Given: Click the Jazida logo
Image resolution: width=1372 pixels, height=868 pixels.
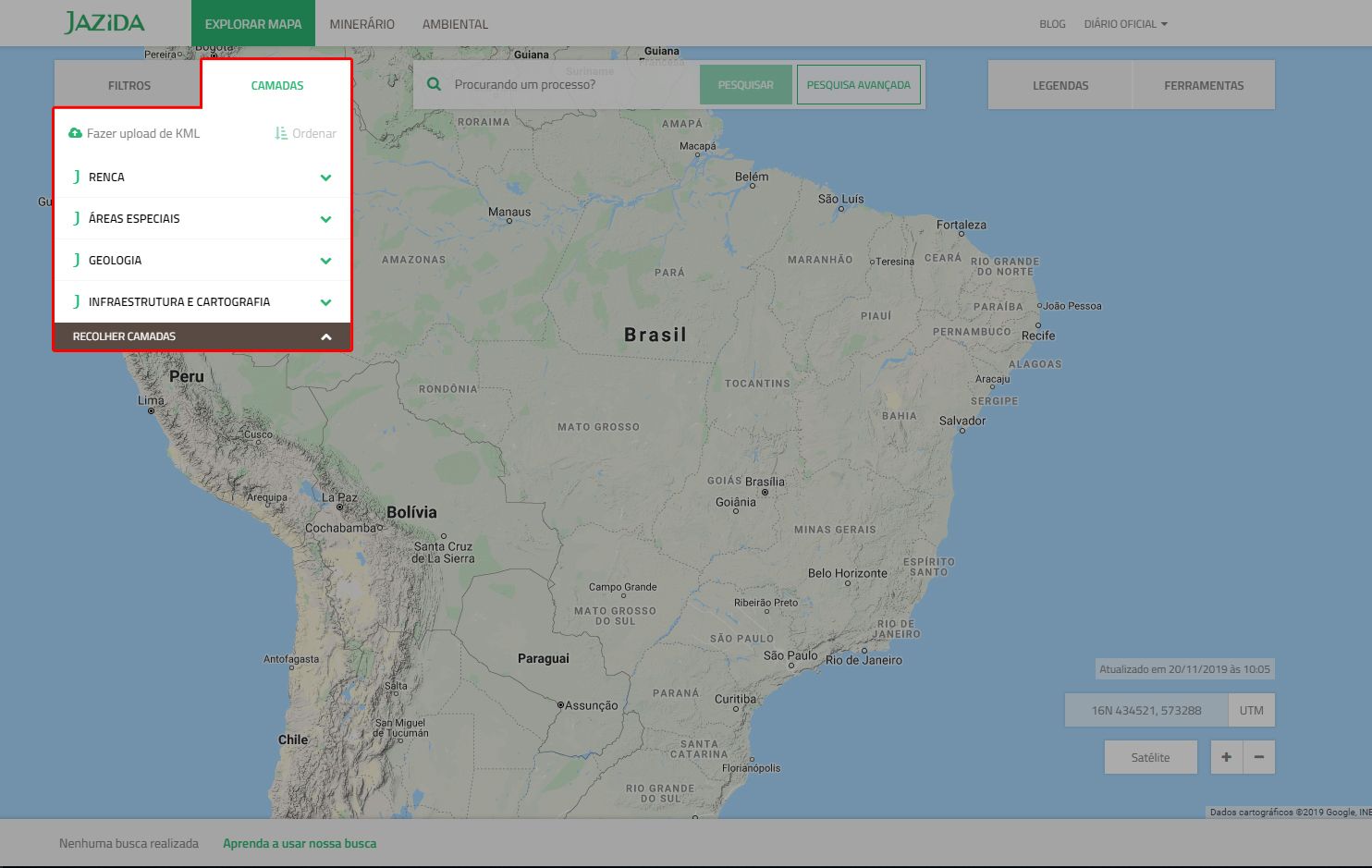Looking at the screenshot, I should [x=104, y=23].
